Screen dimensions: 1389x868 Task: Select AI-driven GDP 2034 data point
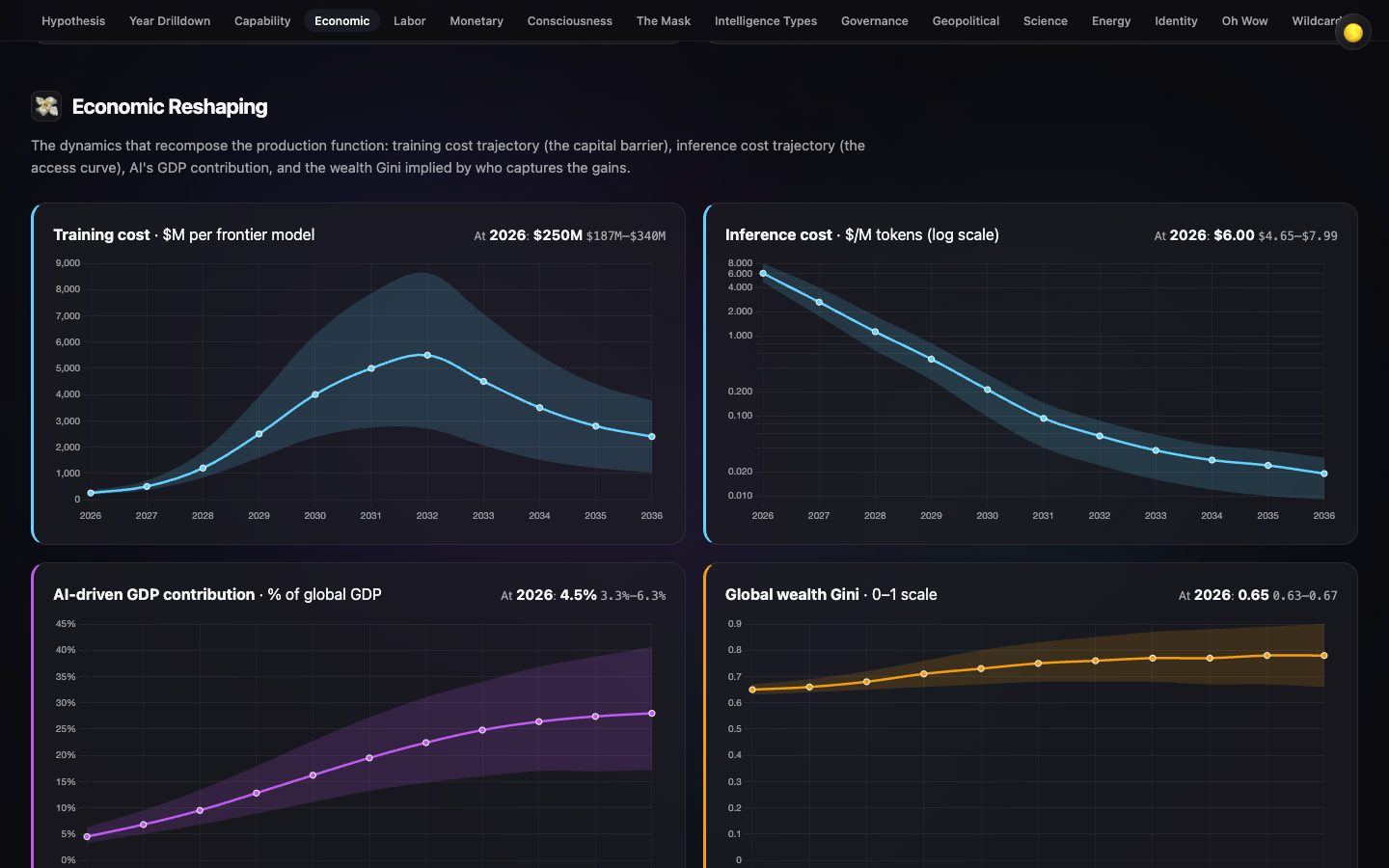click(x=539, y=721)
